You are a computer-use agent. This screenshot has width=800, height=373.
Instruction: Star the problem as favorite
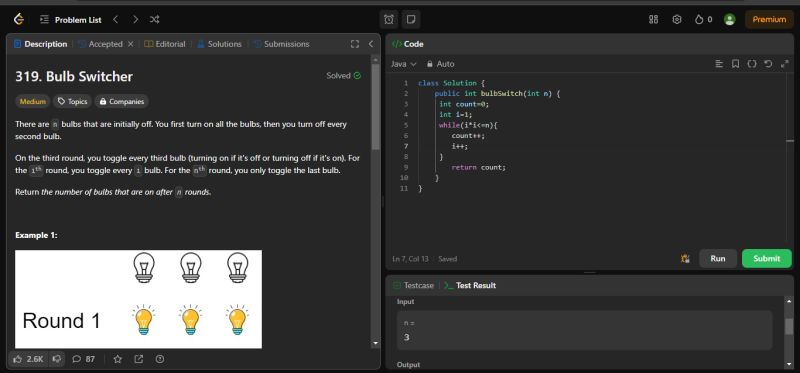pos(117,359)
